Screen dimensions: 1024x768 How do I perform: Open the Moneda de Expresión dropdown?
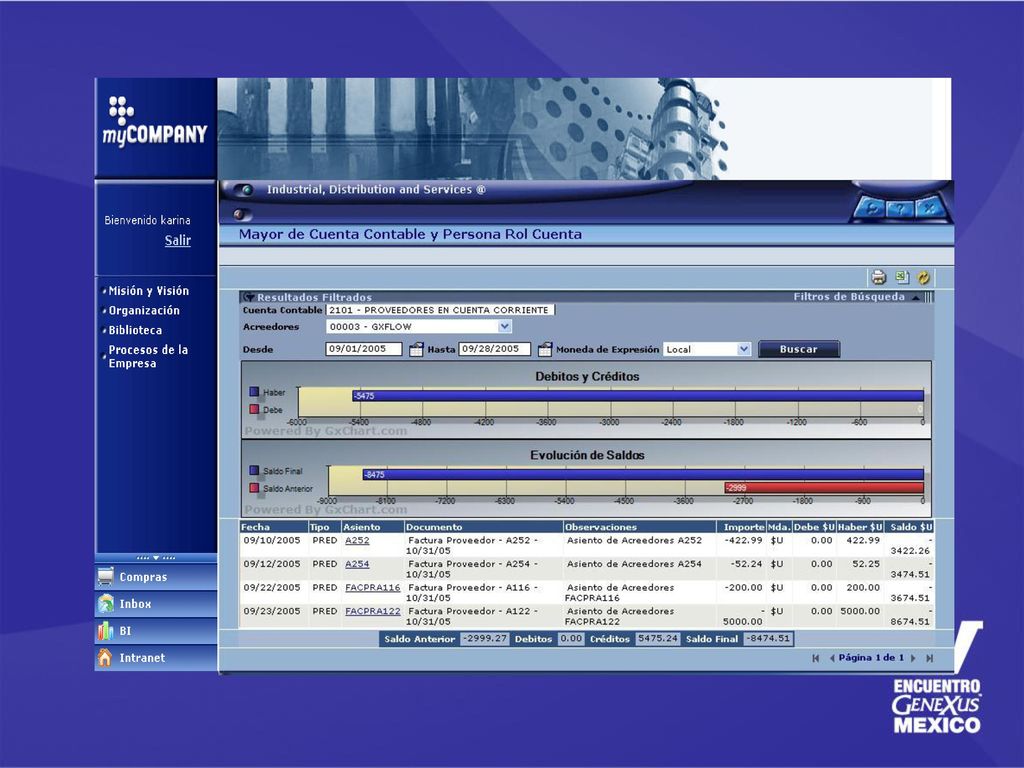pos(744,349)
